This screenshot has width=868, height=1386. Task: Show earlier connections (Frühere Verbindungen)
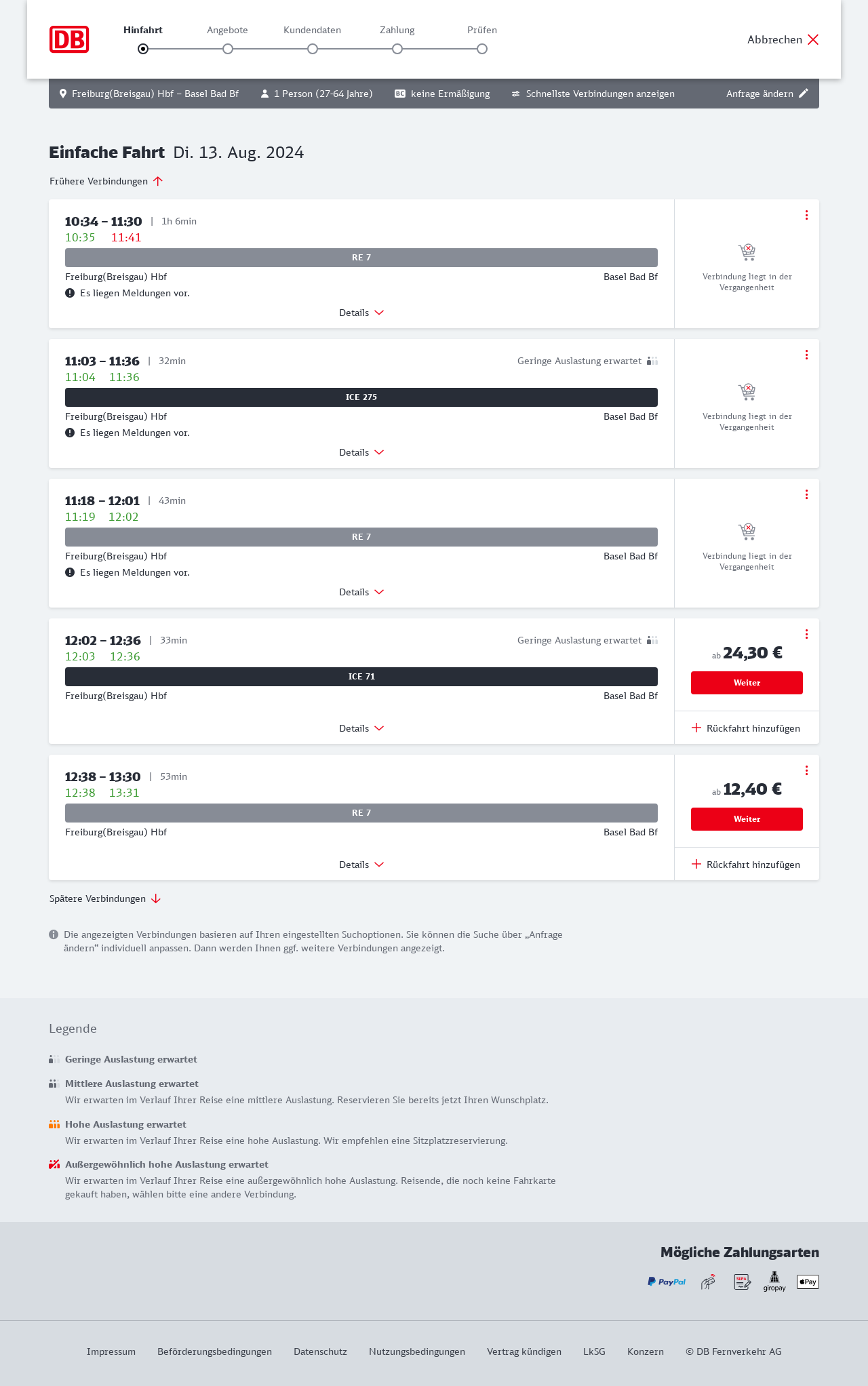tap(106, 181)
